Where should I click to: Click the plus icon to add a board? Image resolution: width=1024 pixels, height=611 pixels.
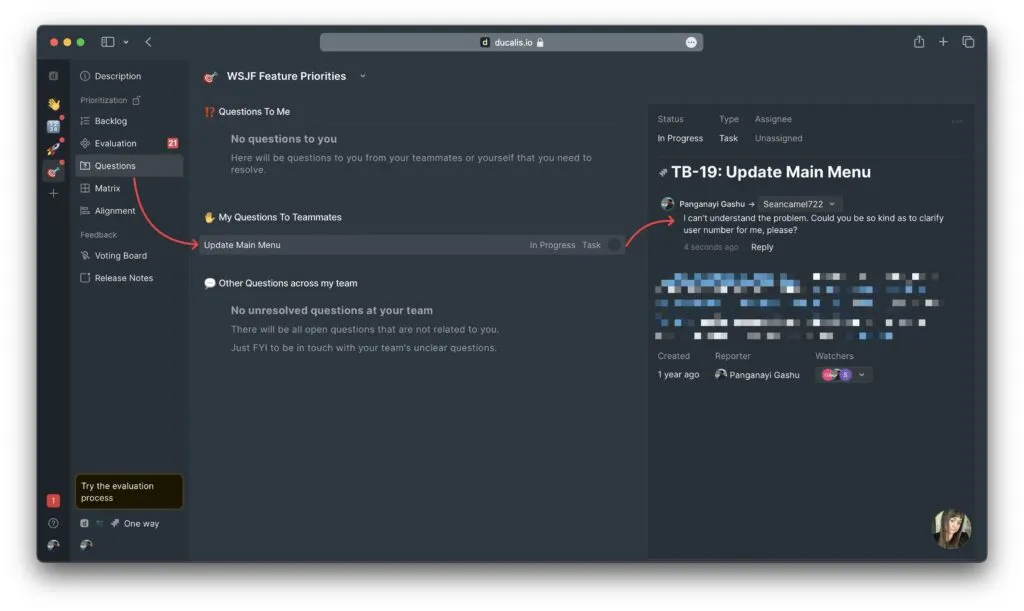coord(53,193)
